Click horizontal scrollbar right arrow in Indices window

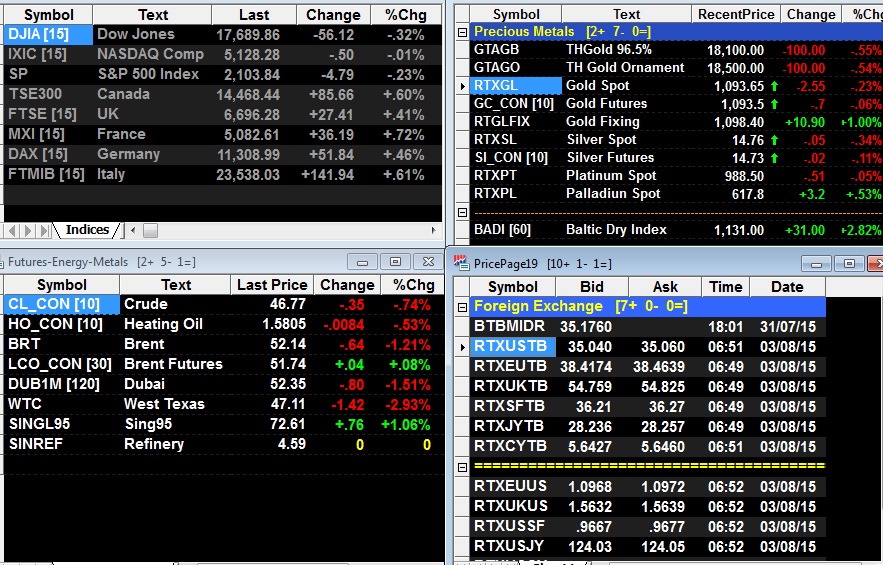(x=433, y=230)
